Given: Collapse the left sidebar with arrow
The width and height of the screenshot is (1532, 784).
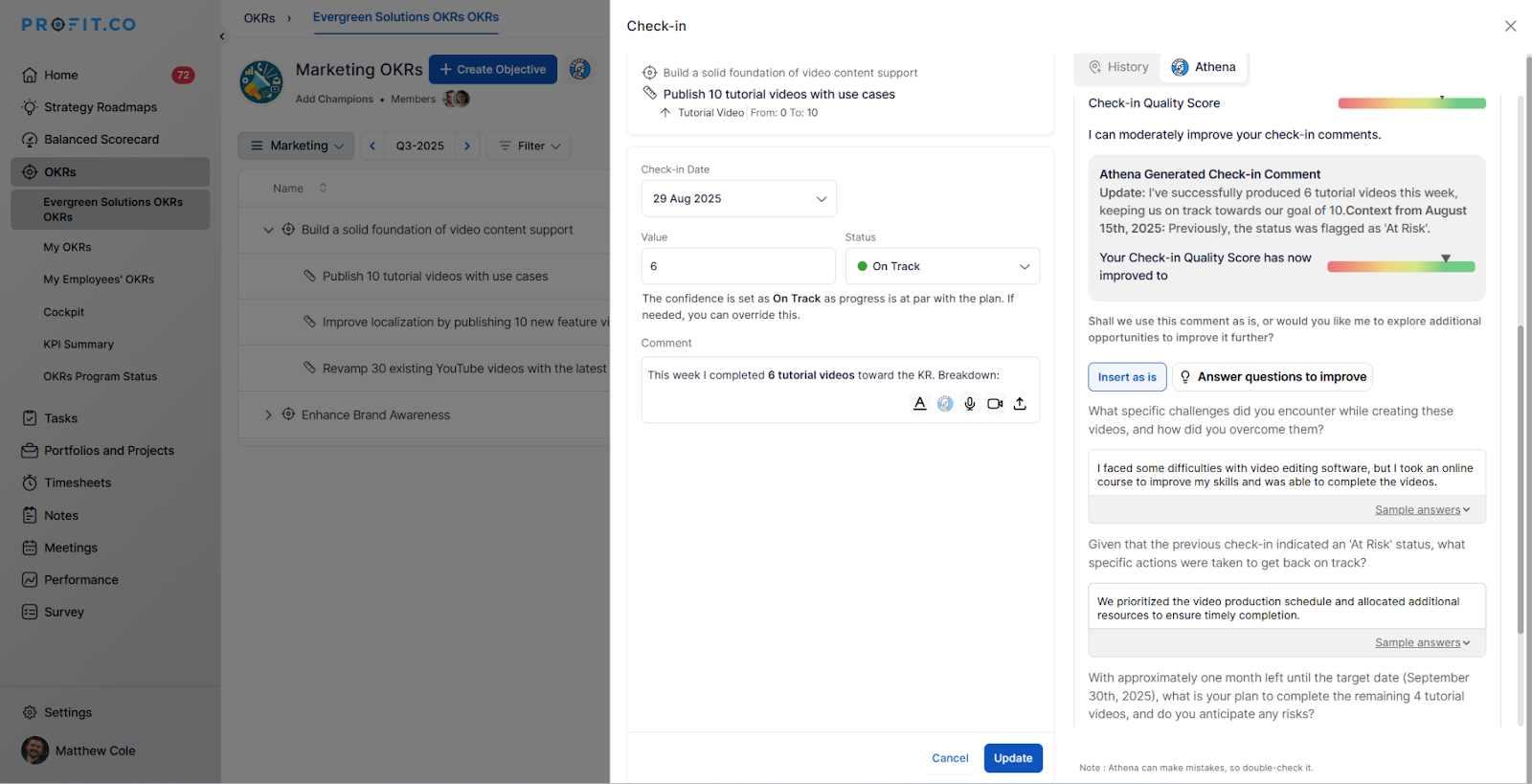Looking at the screenshot, I should tap(222, 36).
